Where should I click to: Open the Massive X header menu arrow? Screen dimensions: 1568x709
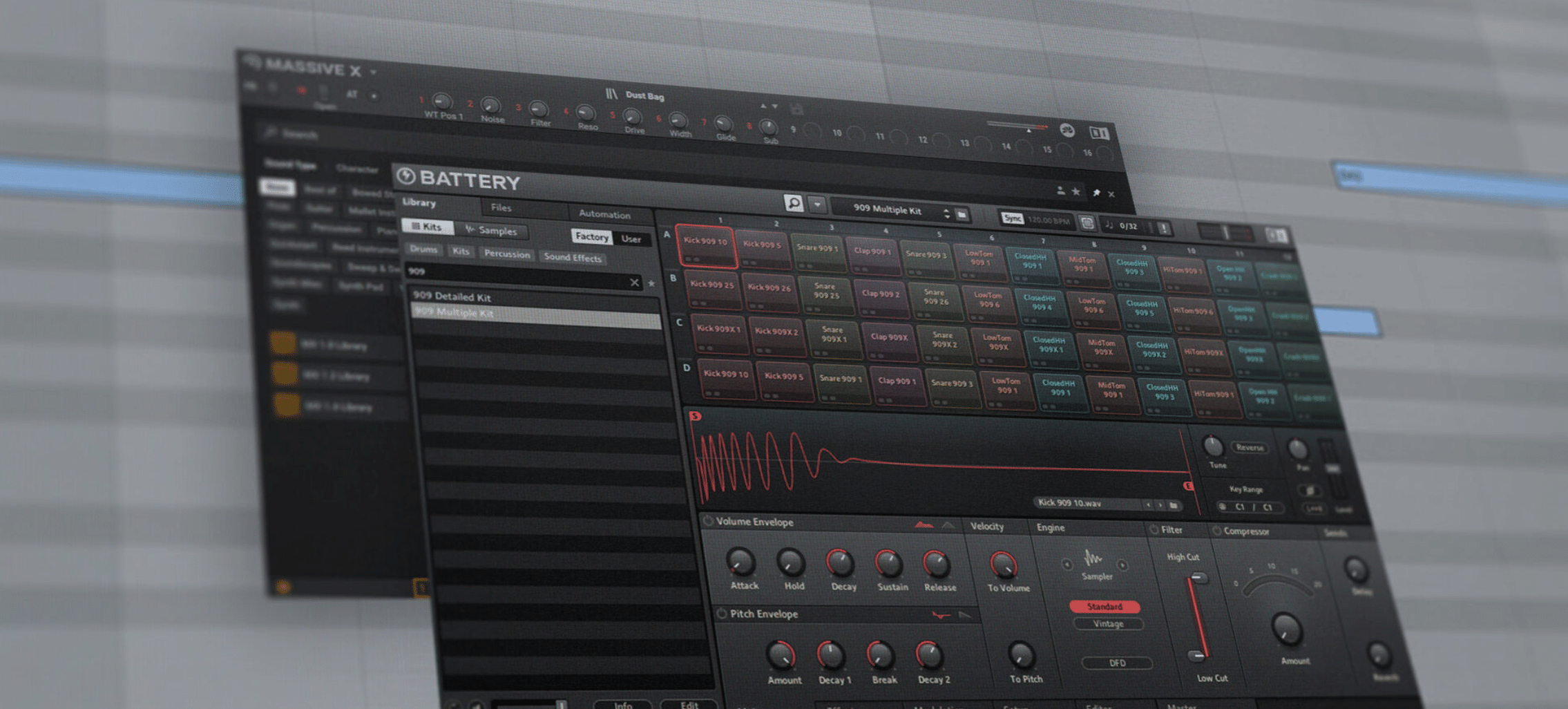[x=373, y=71]
